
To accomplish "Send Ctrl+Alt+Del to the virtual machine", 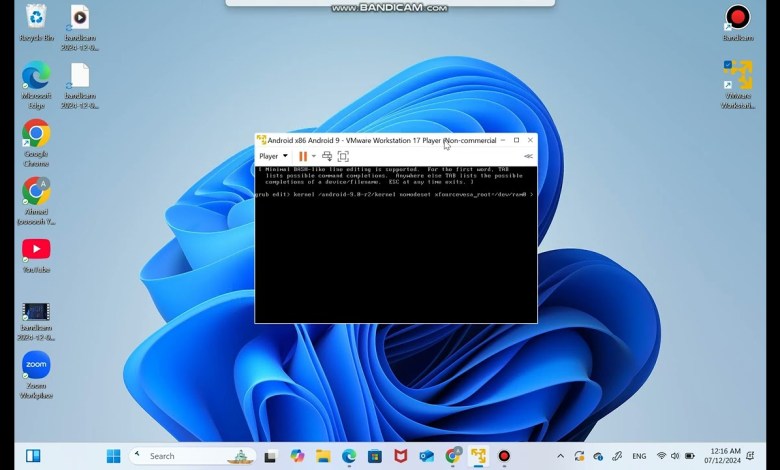I will point(327,156).
